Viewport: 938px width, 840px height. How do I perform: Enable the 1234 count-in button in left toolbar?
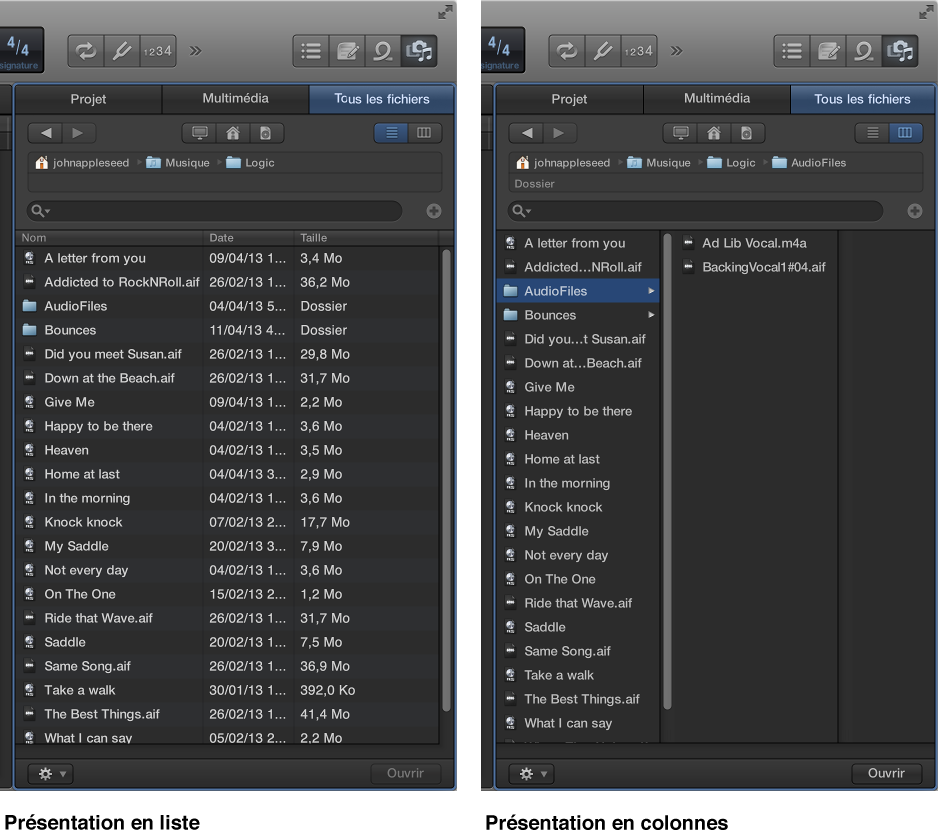tap(158, 51)
